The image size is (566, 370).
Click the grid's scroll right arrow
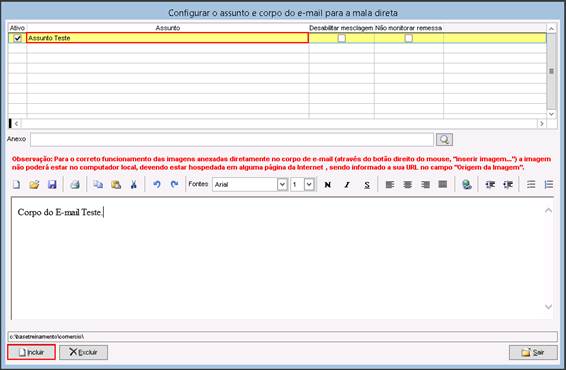click(541, 124)
